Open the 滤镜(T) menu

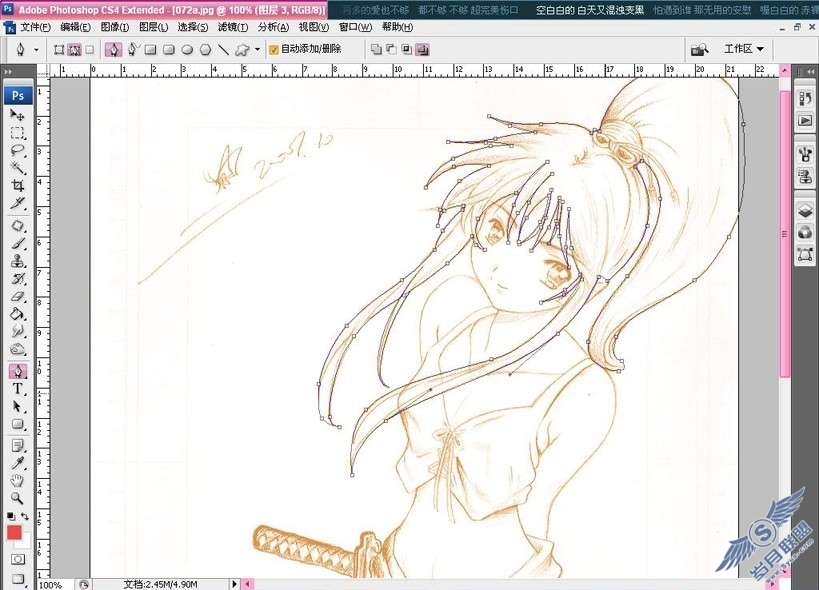click(233, 27)
